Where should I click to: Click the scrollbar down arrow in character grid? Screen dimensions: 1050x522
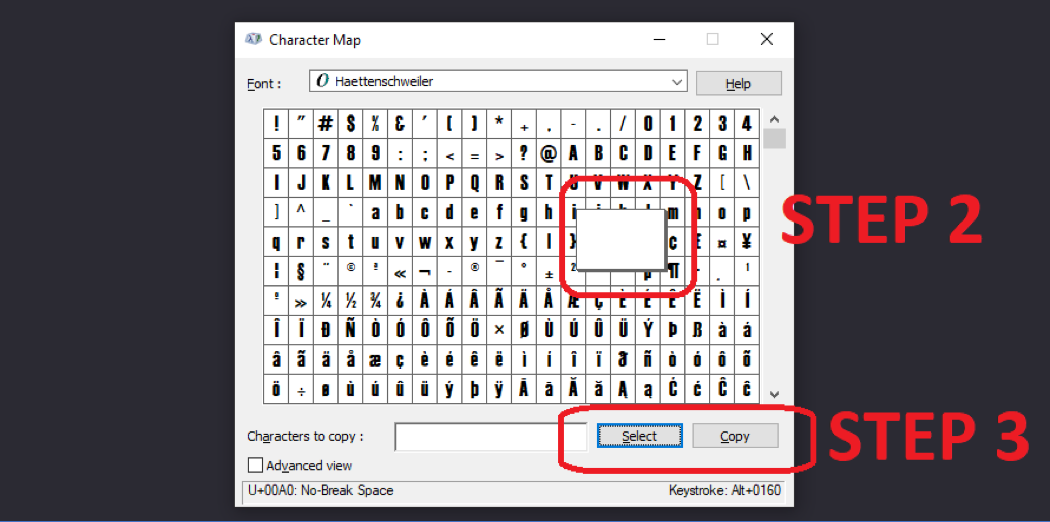point(774,395)
